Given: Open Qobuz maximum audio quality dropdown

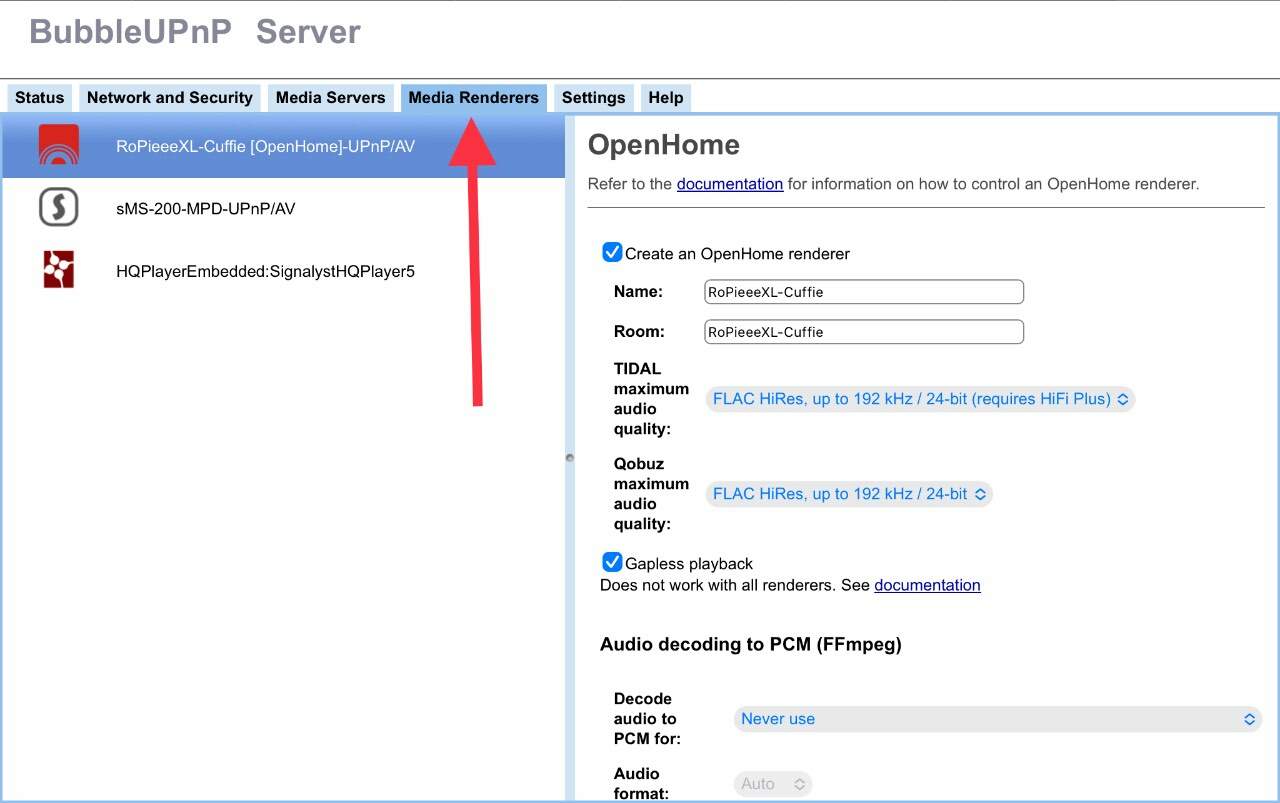Looking at the screenshot, I should point(849,494).
